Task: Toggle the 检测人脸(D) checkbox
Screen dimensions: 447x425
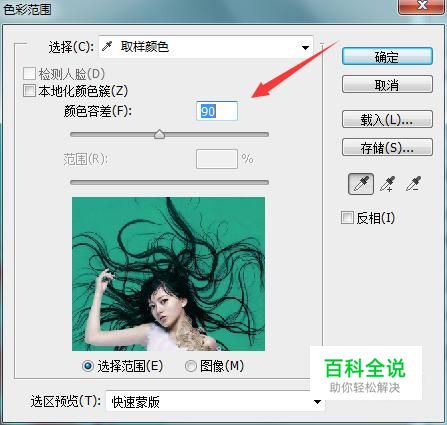Action: [29, 73]
